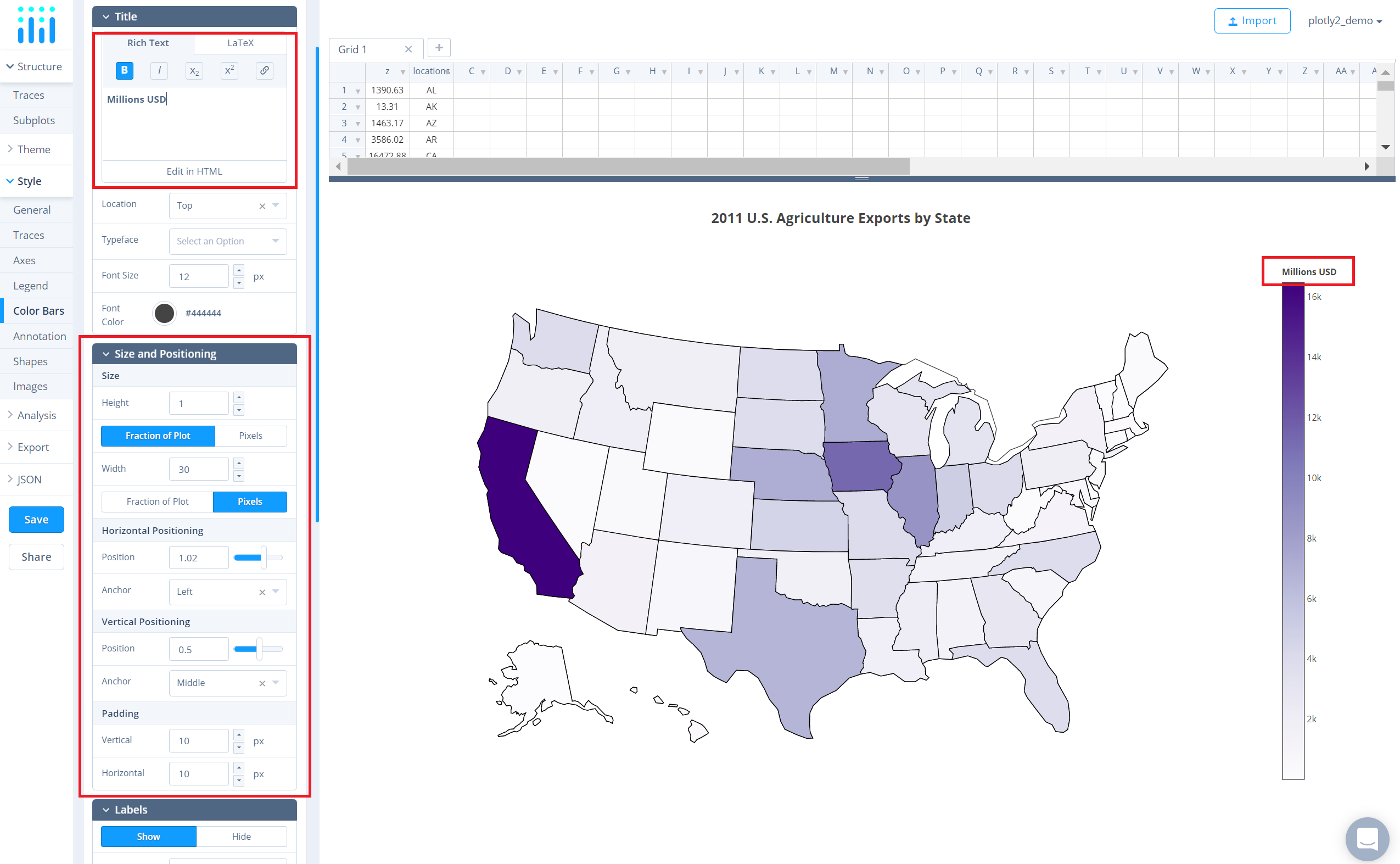This screenshot has width=1400, height=864.
Task: Show labels on color bar
Action: coord(147,838)
